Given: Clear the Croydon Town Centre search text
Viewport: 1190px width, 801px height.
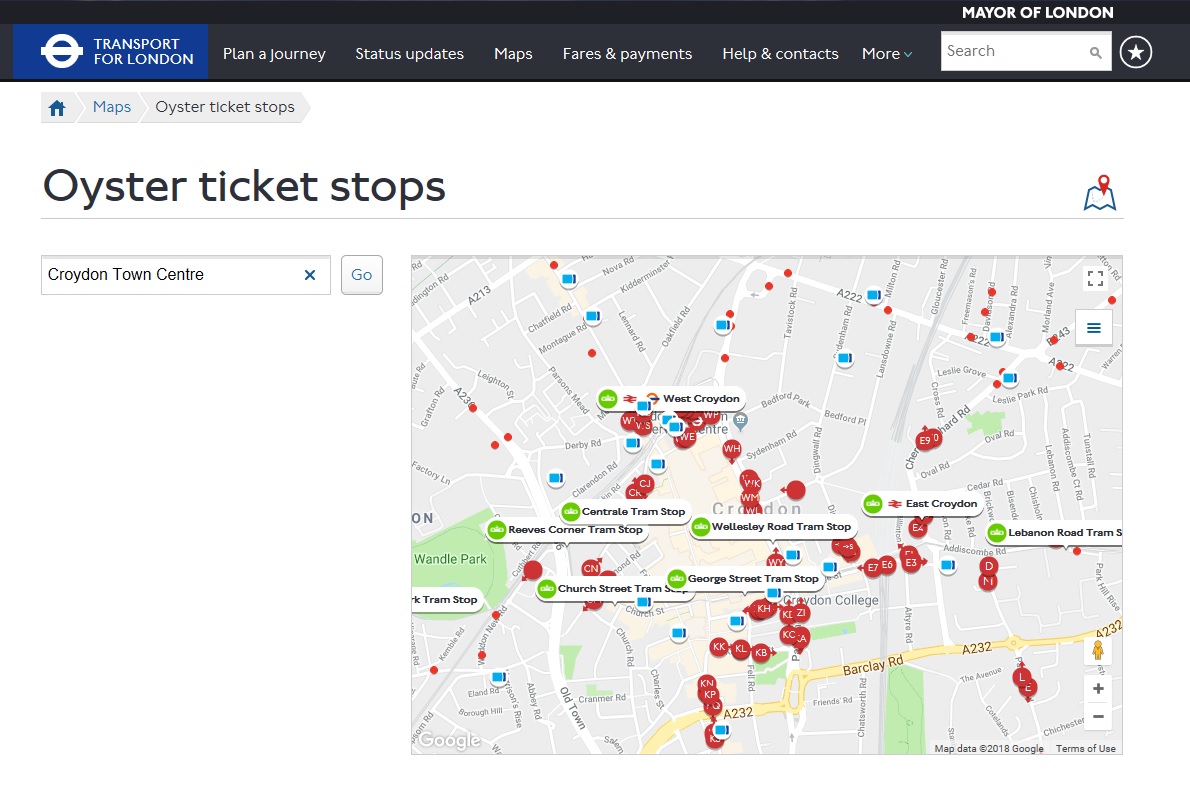Looking at the screenshot, I should 310,275.
